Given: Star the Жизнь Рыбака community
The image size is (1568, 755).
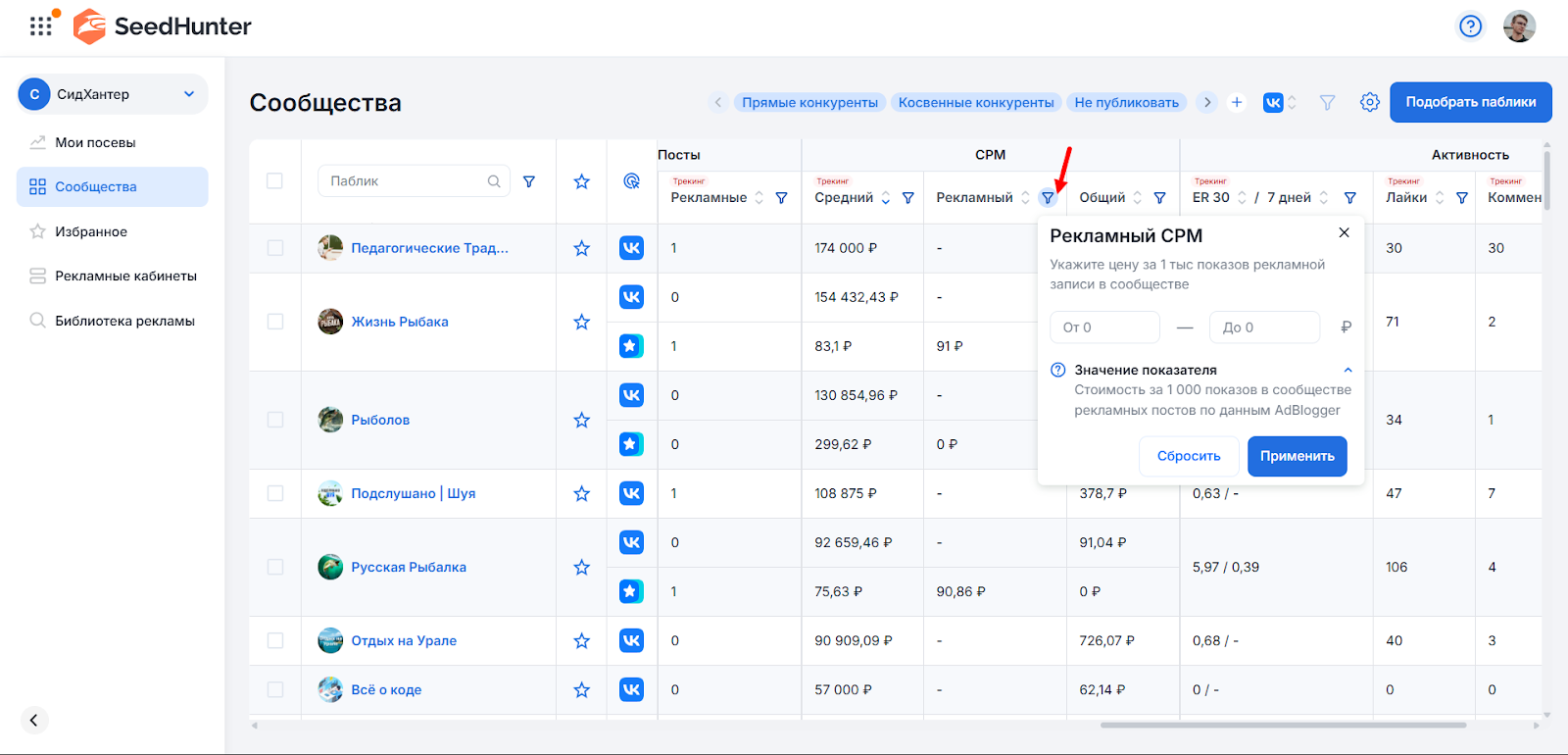Looking at the screenshot, I should point(581,322).
